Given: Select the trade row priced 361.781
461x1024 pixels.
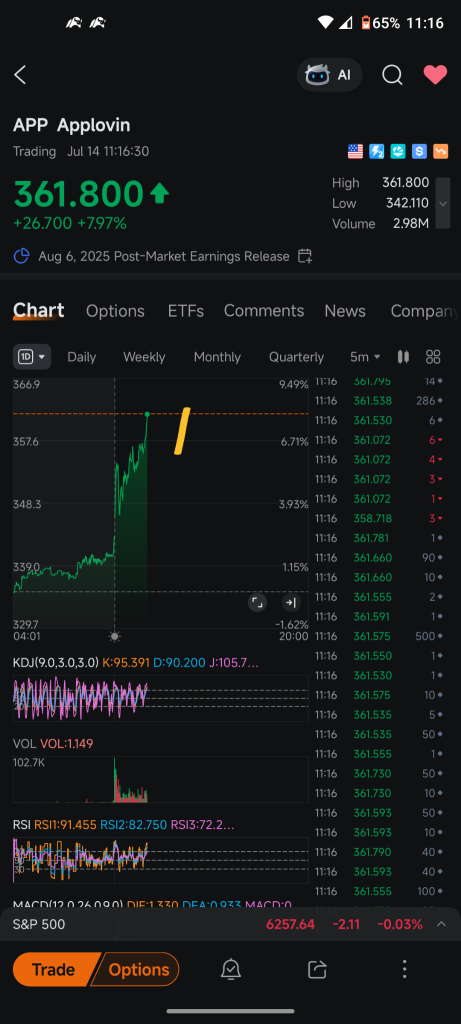Looking at the screenshot, I should coord(380,537).
